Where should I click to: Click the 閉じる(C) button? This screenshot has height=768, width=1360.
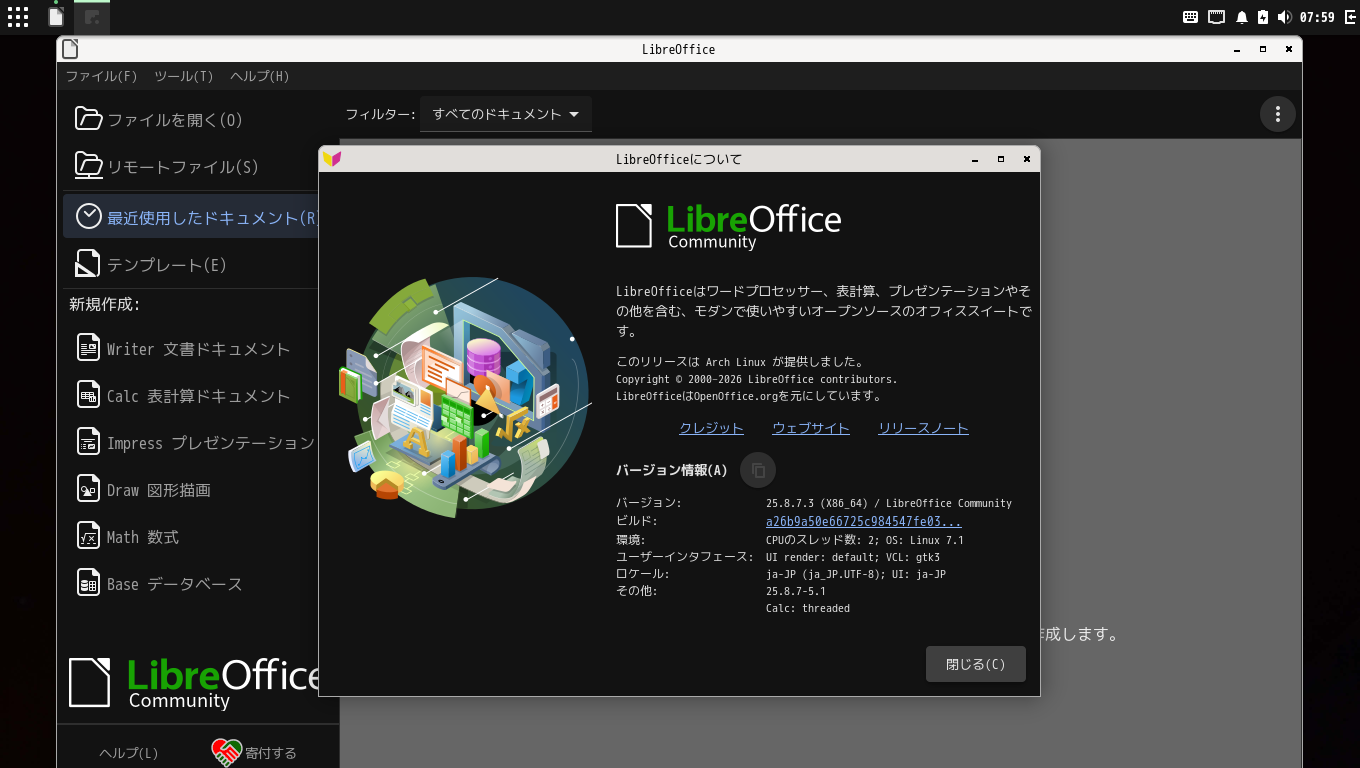click(976, 664)
